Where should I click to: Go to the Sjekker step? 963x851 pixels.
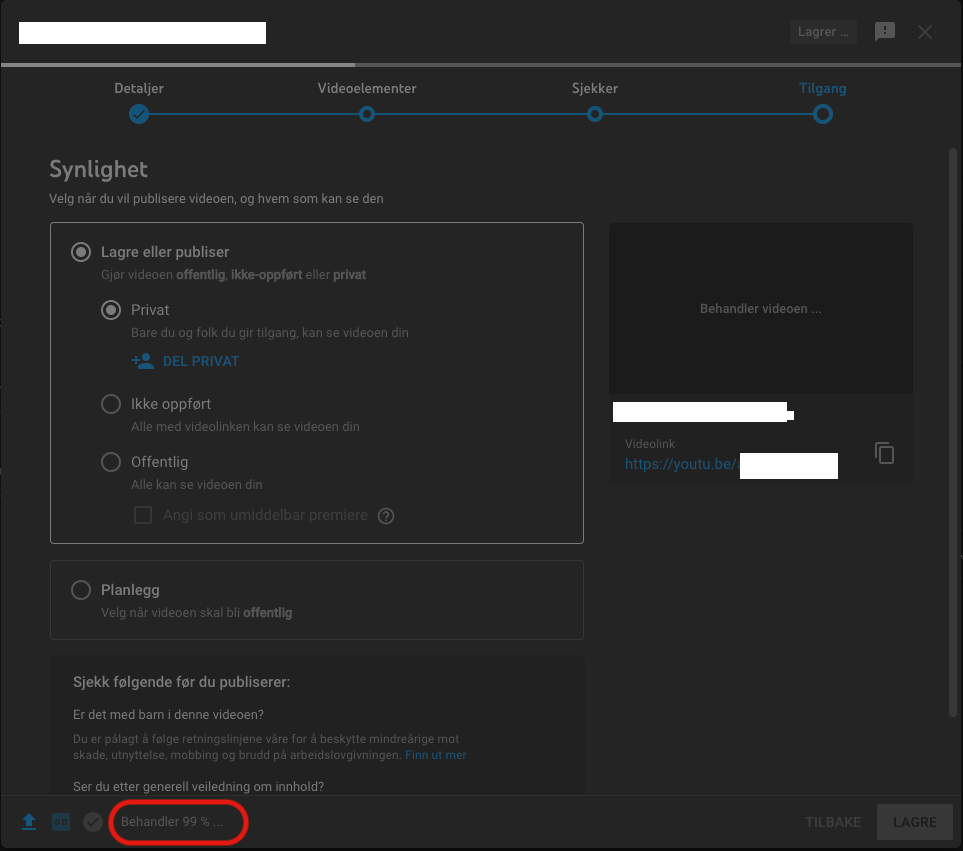[x=595, y=114]
